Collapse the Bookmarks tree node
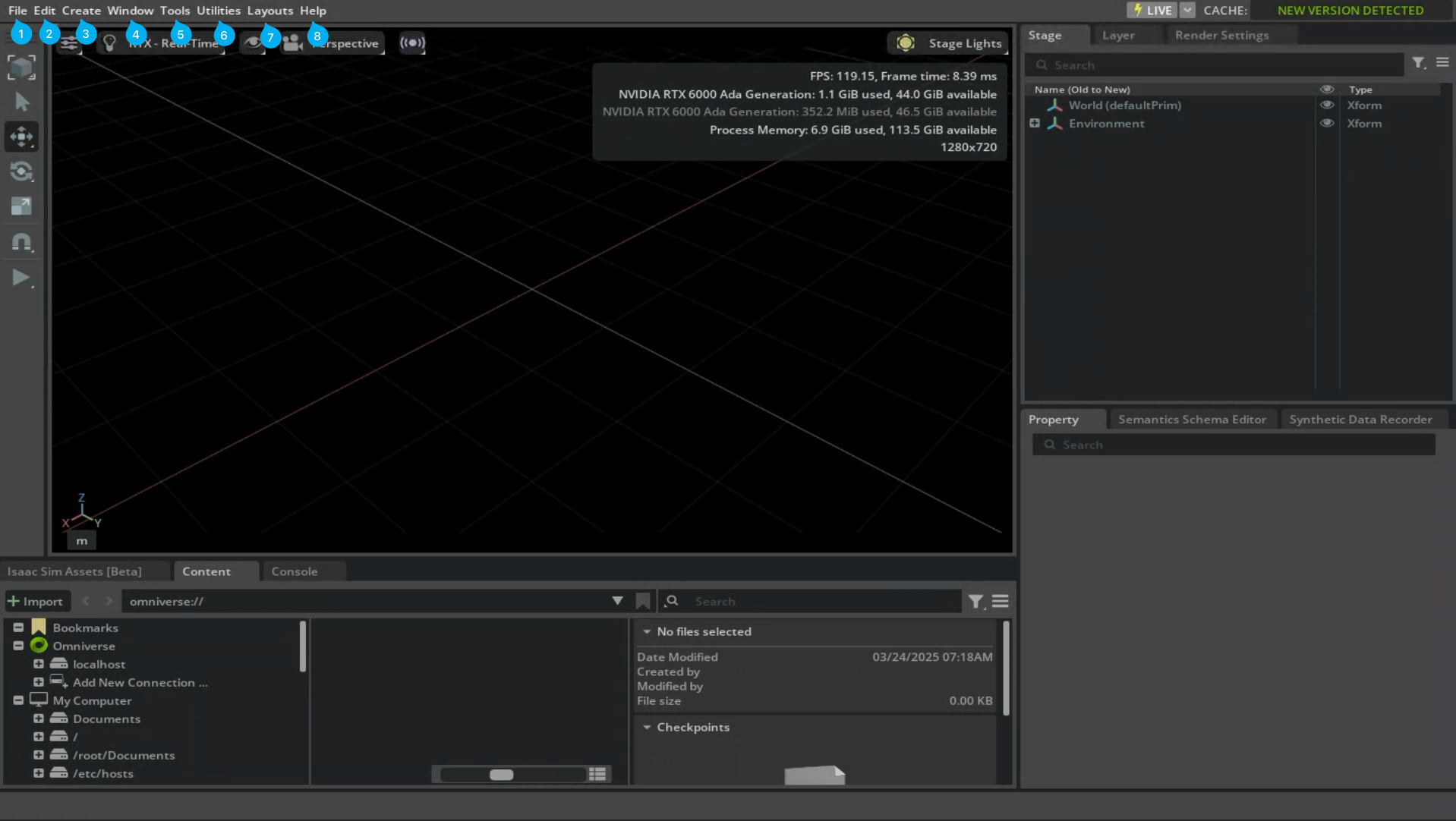1456x821 pixels. (x=18, y=628)
